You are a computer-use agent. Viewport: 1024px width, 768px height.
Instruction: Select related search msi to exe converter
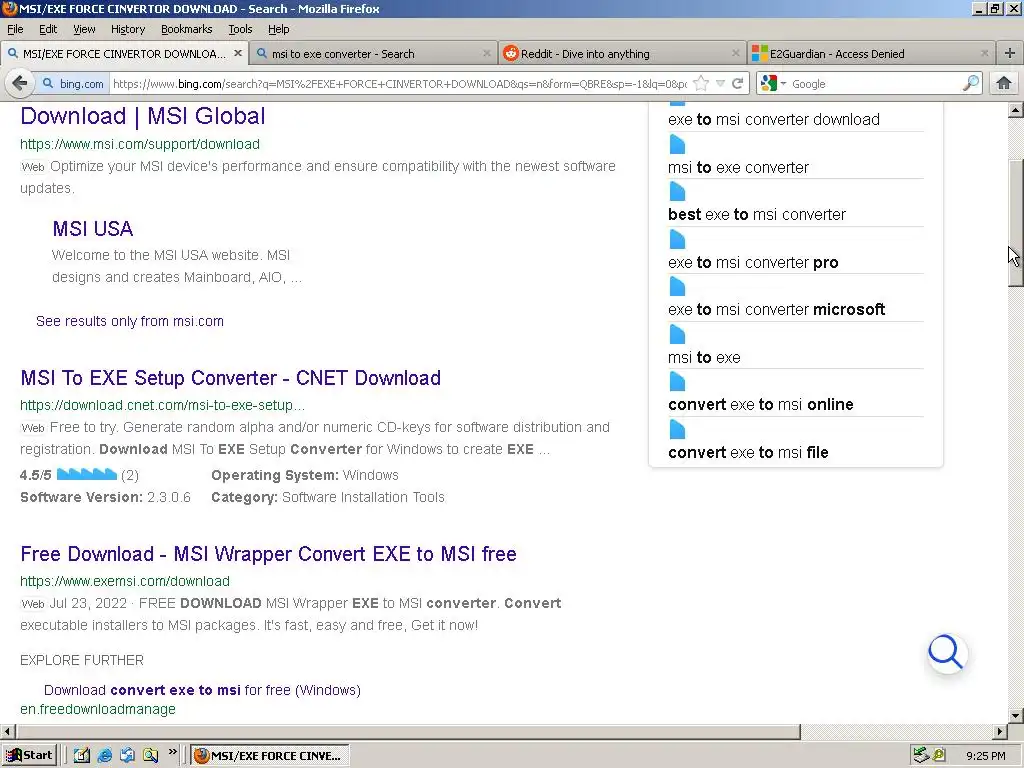(738, 168)
